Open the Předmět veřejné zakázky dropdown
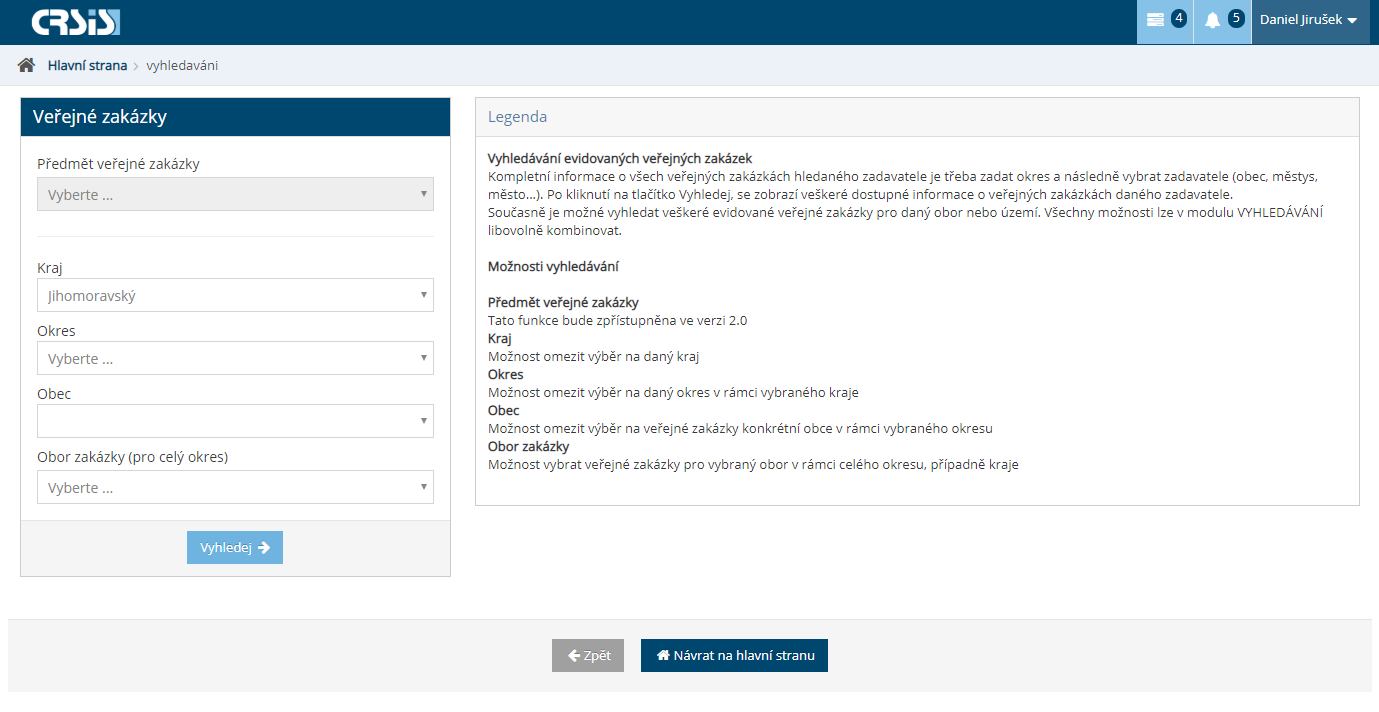 point(235,194)
